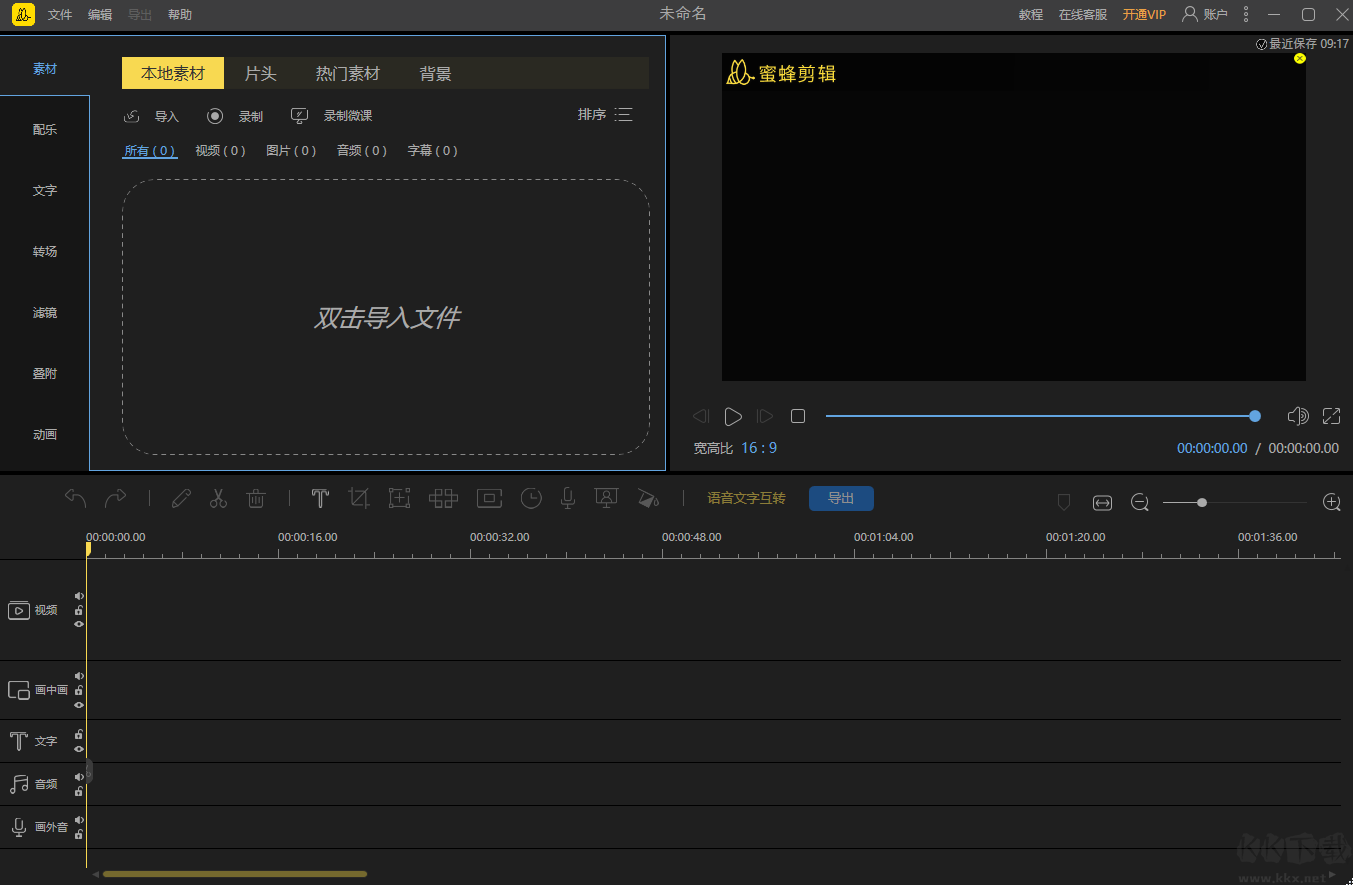Open the 编辑 menu

[100, 15]
